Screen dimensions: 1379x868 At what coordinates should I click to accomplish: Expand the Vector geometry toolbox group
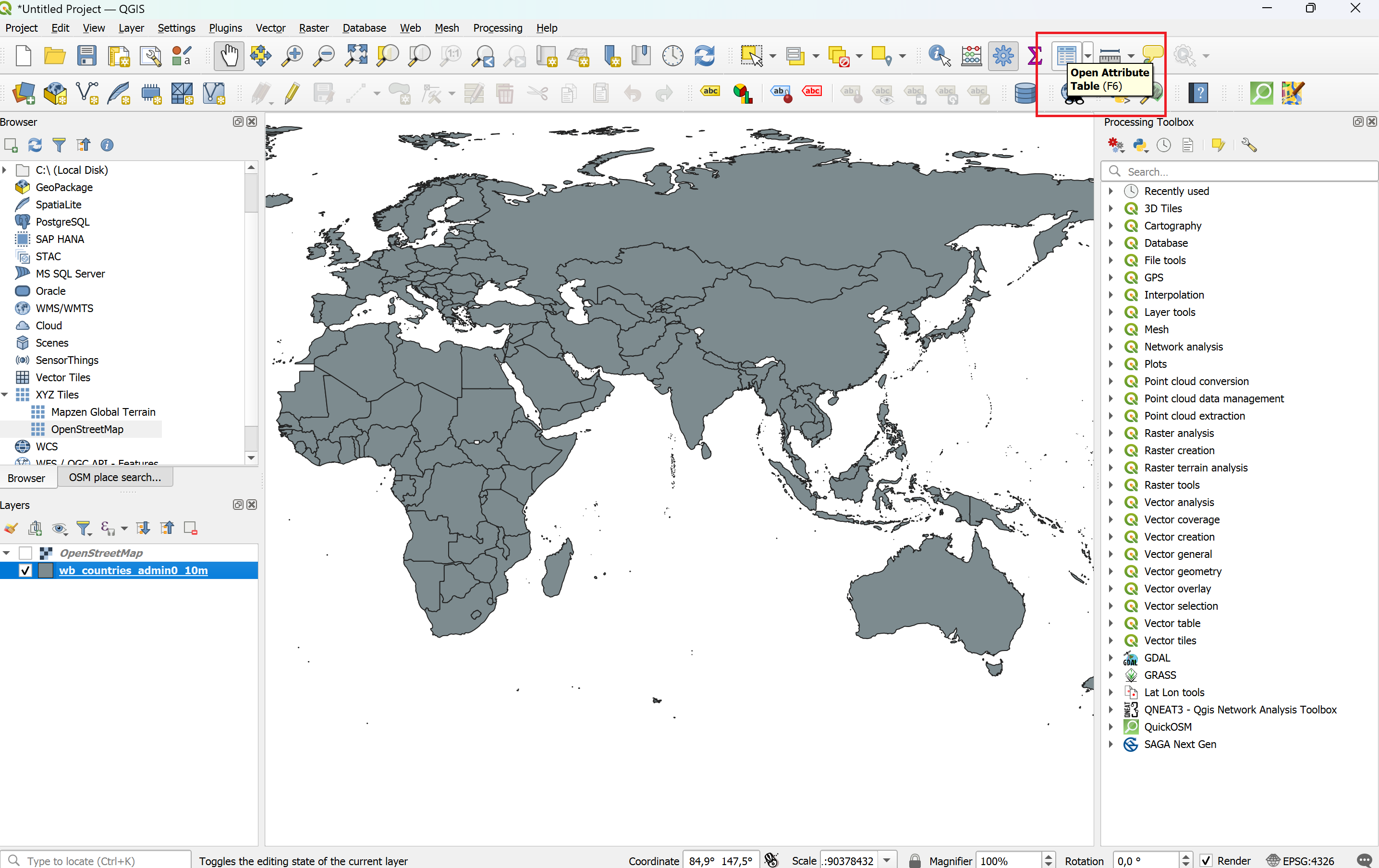pos(1111,571)
